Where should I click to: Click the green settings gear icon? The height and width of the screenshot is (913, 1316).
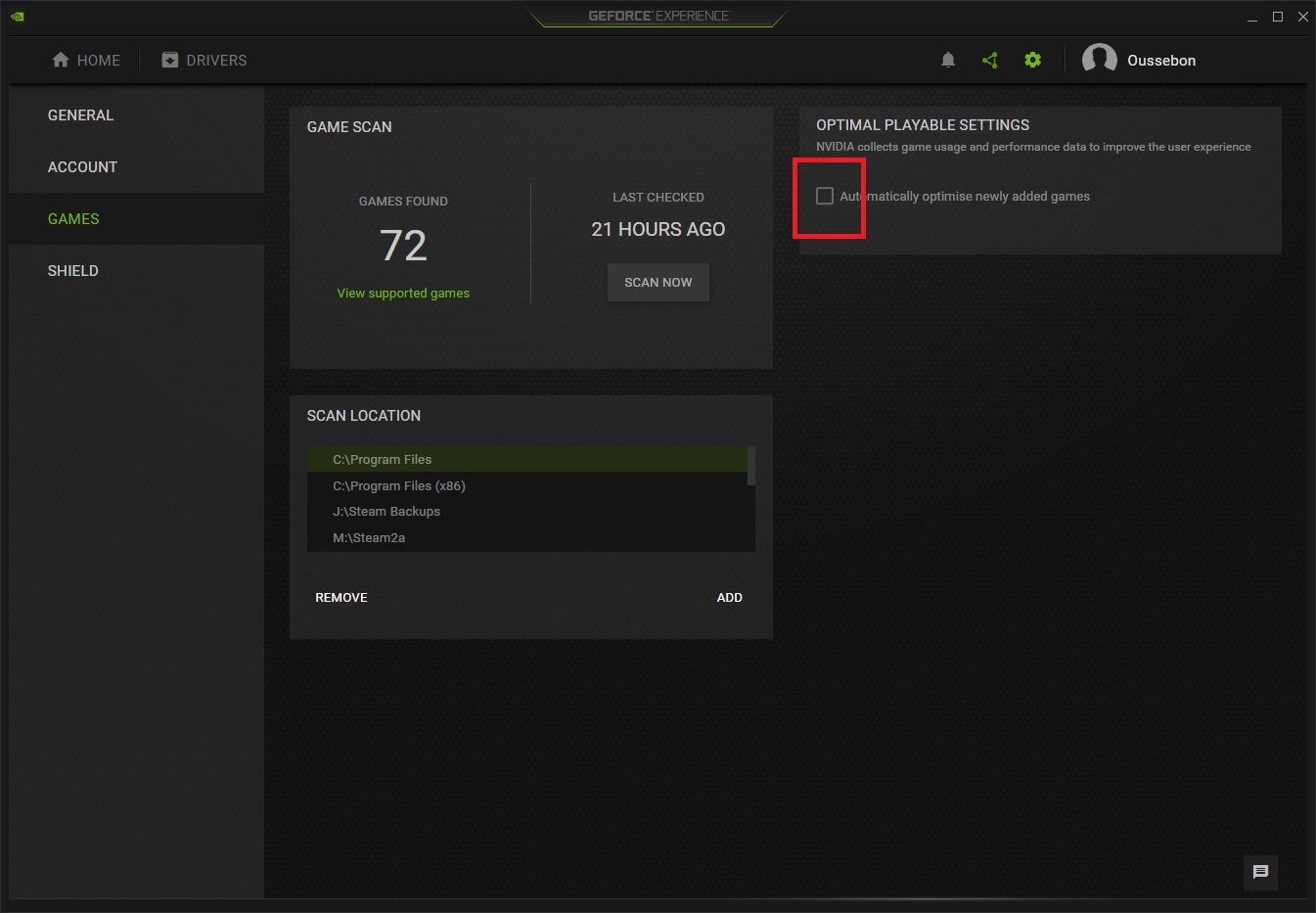tap(1032, 60)
